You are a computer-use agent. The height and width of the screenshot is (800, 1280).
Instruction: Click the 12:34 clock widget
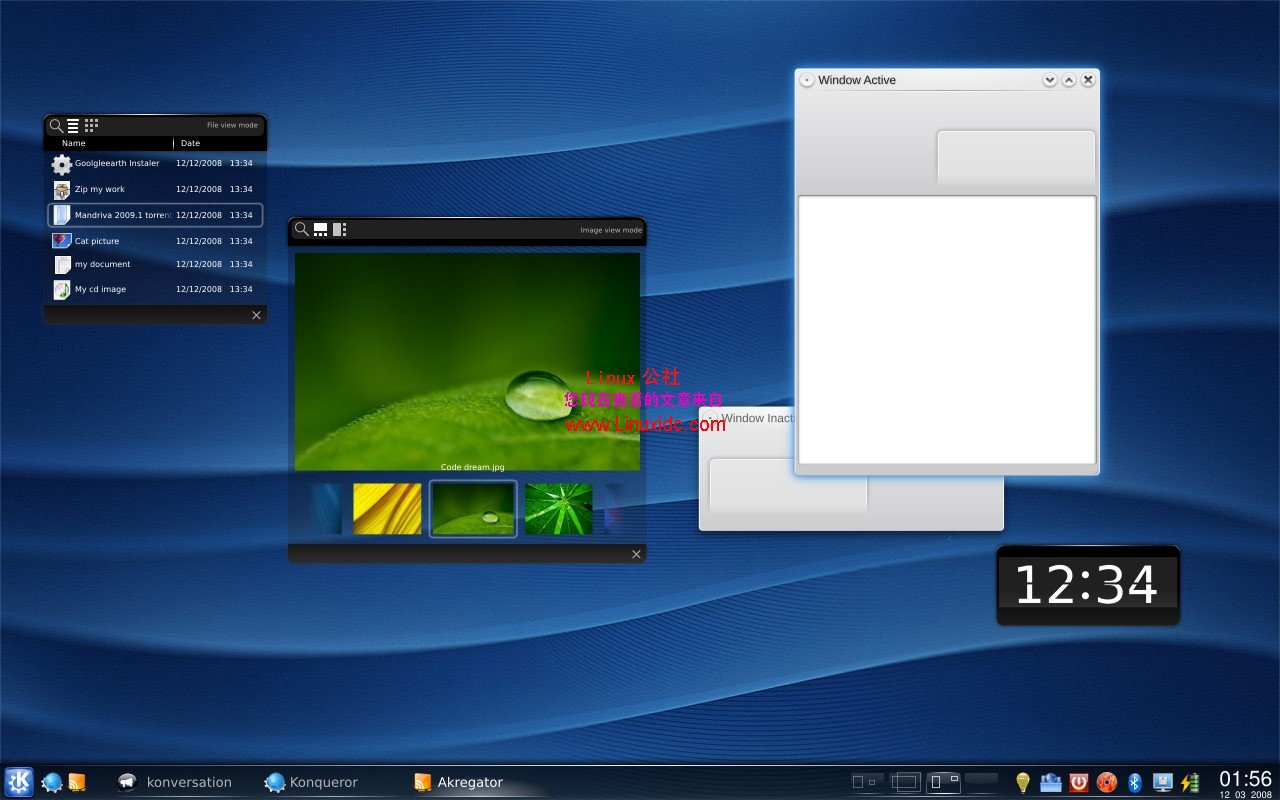click(x=1087, y=586)
